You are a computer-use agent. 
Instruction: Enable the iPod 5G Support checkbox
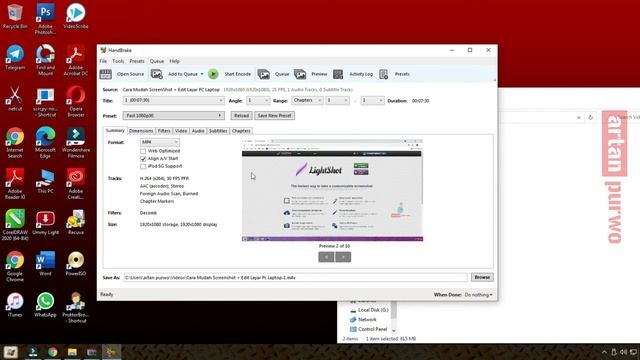[143, 166]
